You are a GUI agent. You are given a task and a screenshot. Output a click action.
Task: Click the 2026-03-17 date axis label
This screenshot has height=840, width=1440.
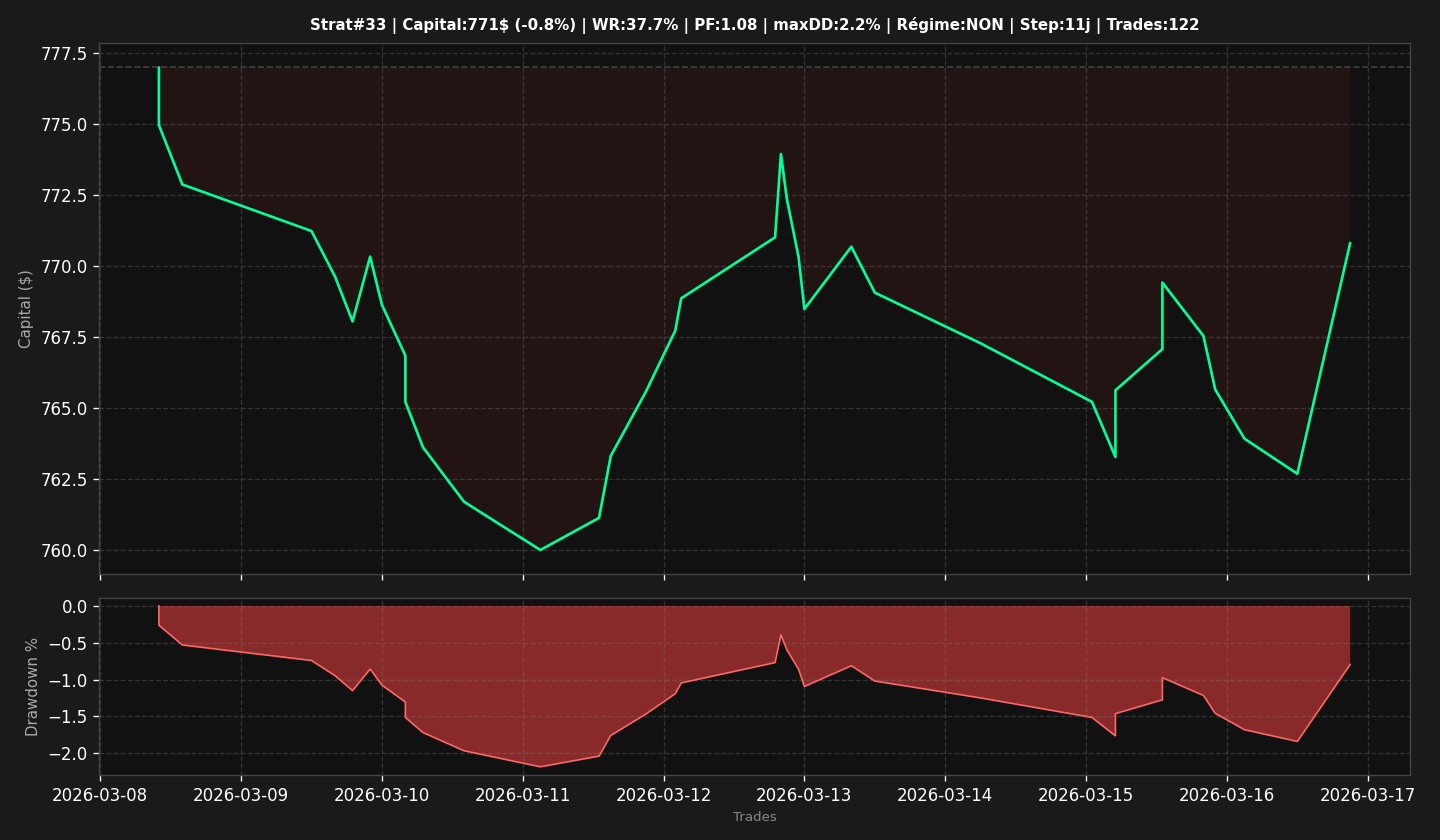pos(1368,795)
